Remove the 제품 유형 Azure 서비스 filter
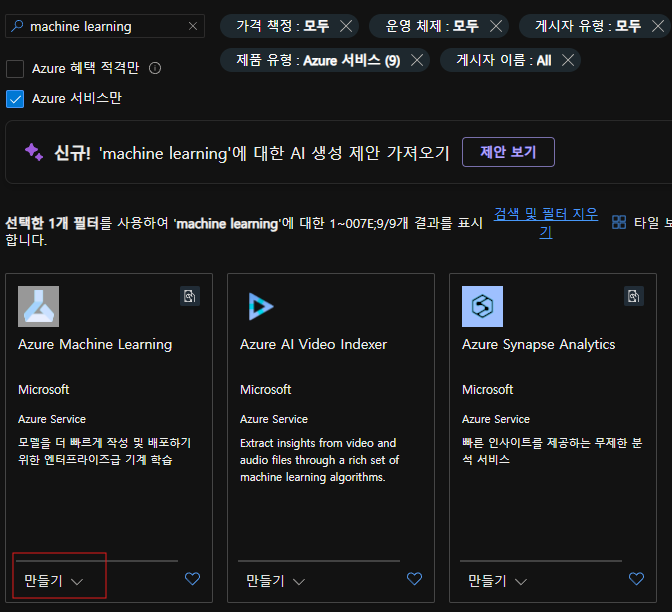672x612 pixels. coord(417,60)
